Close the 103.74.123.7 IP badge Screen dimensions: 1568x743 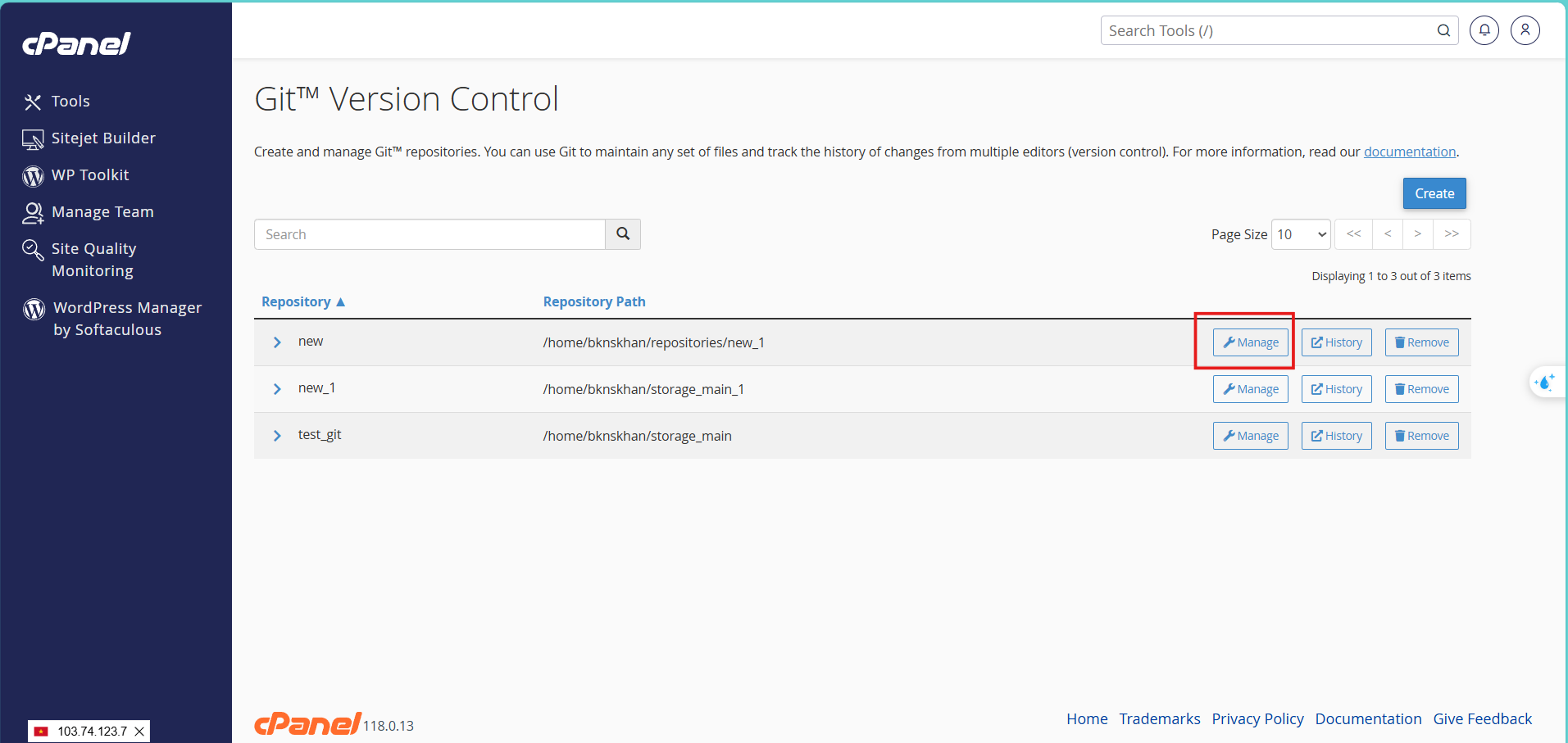point(139,732)
